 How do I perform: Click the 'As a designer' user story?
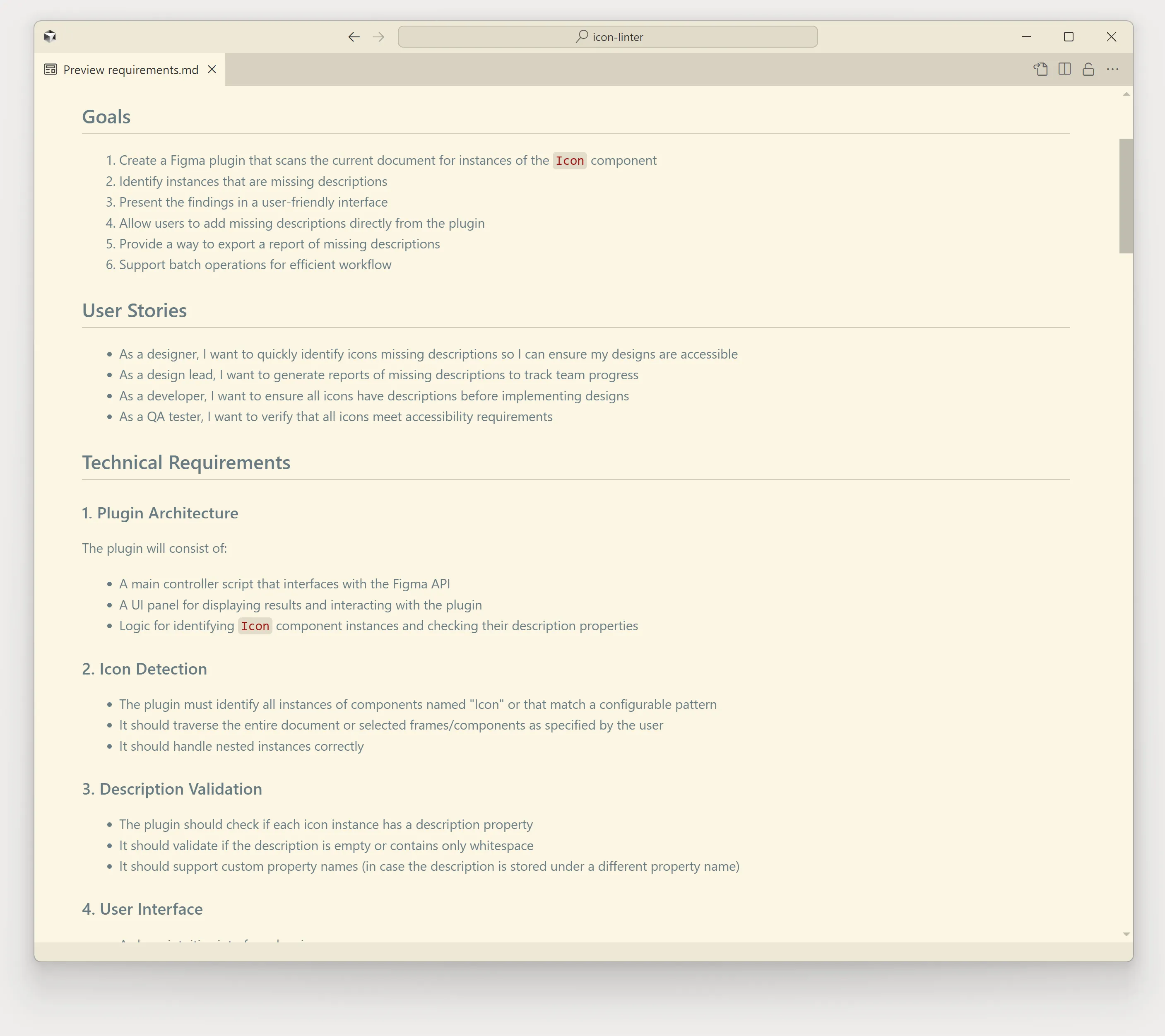pos(428,354)
